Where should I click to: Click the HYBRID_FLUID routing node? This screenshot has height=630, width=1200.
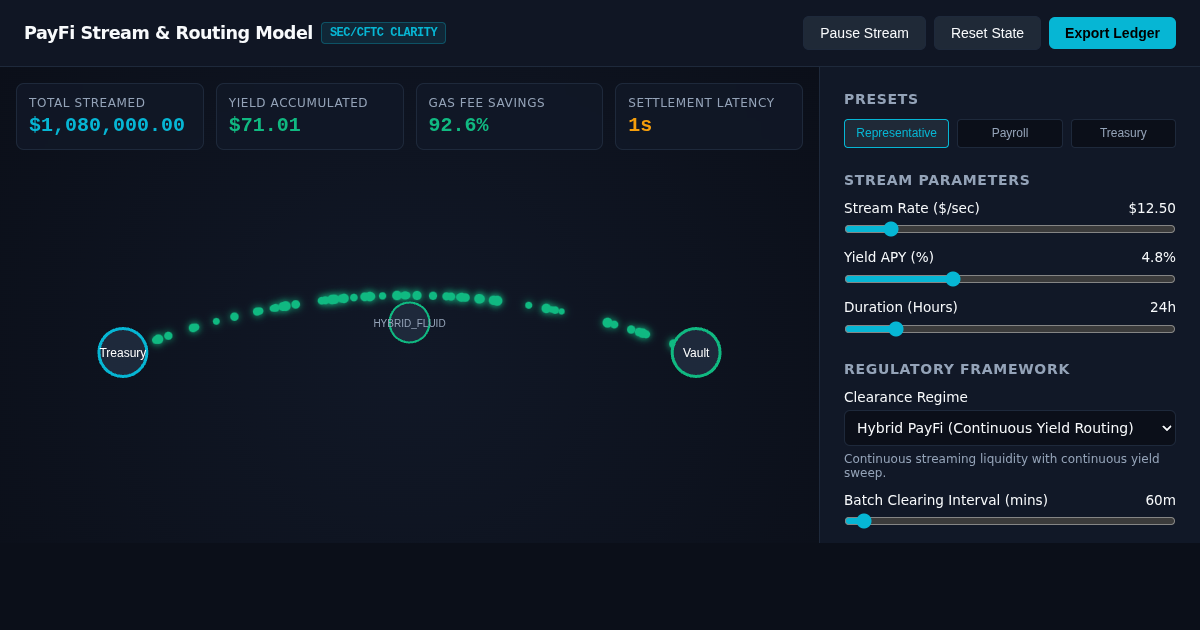coord(409,322)
